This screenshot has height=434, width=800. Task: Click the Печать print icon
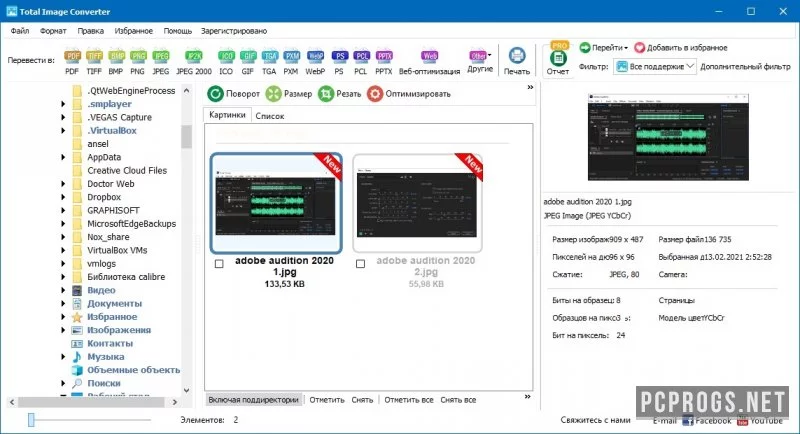pyautogui.click(x=517, y=61)
